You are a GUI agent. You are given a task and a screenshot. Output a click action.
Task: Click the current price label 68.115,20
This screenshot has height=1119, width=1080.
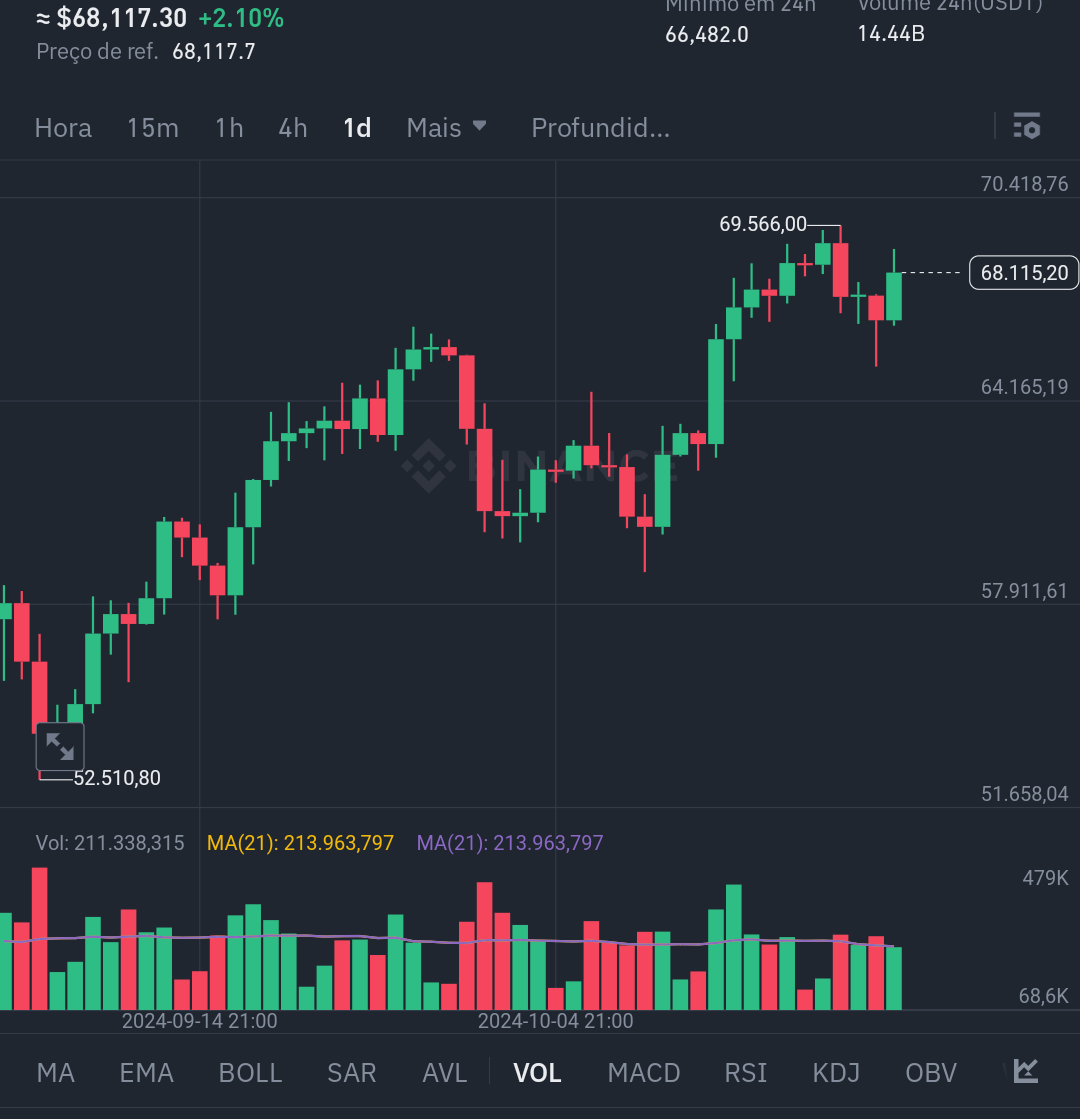1024,272
